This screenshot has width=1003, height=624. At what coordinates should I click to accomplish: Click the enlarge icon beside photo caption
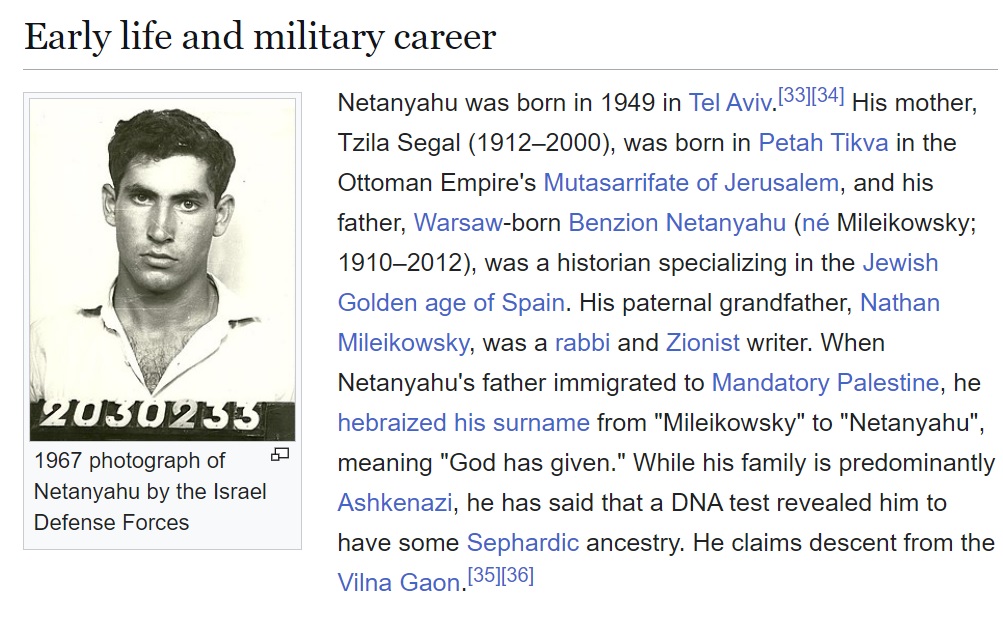tap(280, 455)
